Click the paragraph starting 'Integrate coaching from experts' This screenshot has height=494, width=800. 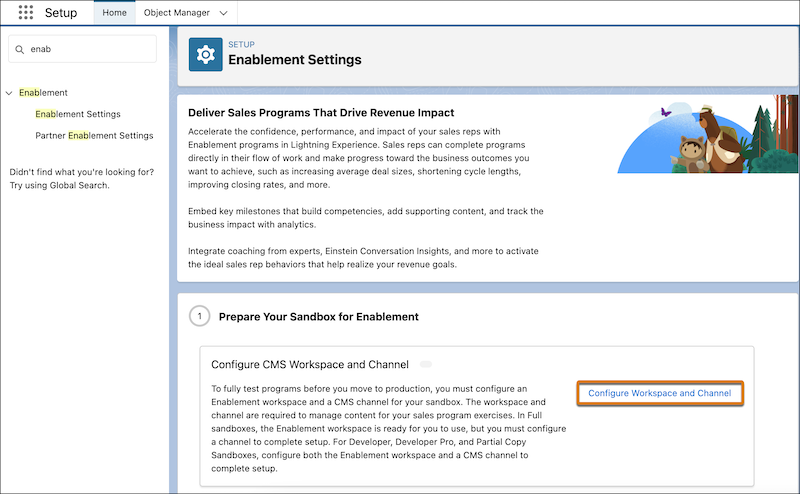[x=363, y=258]
